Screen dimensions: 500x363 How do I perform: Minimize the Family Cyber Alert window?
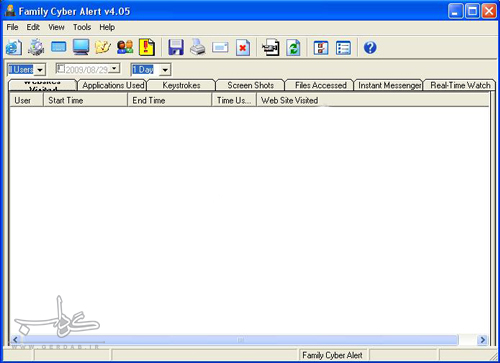click(455, 11)
